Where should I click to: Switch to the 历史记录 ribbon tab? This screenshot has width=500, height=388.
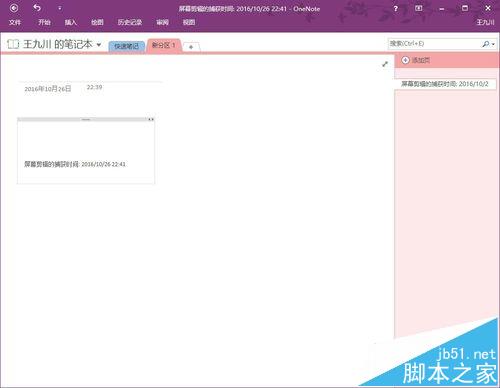(x=130, y=22)
